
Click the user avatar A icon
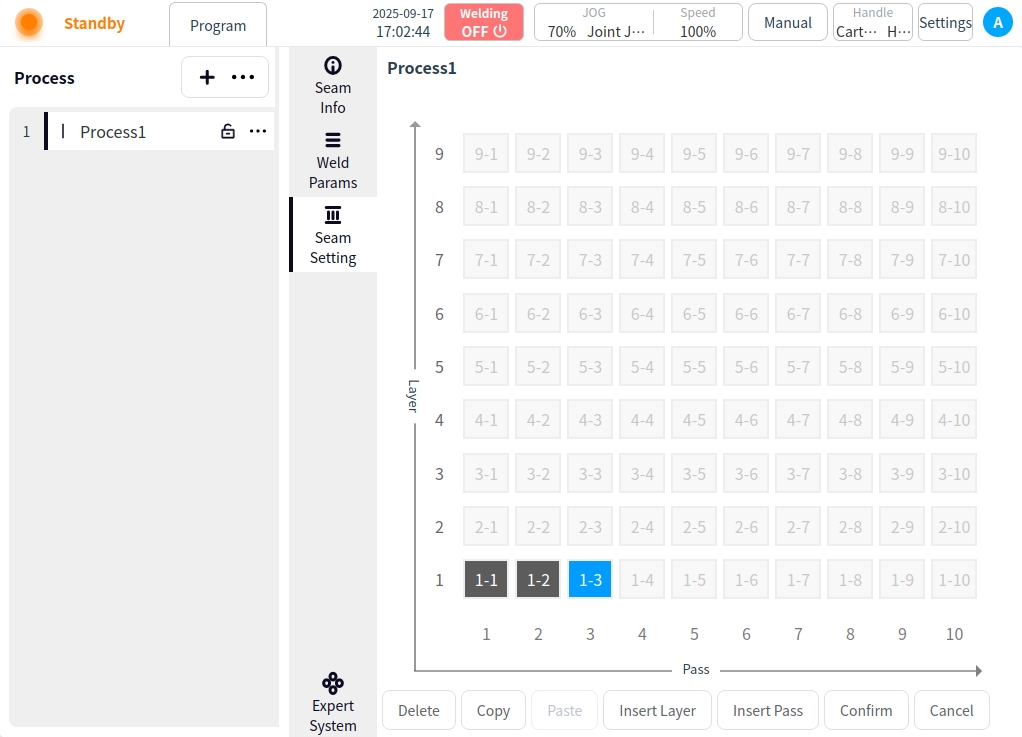tap(997, 22)
